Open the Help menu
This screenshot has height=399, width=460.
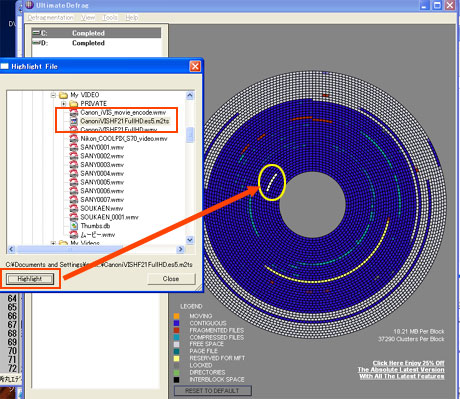tap(132, 18)
